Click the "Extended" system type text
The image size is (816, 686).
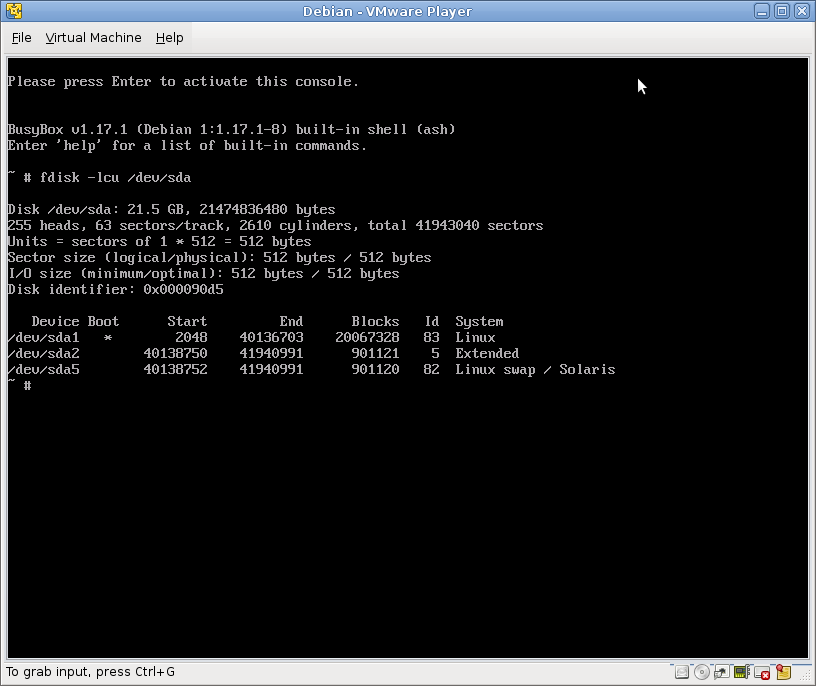tap(487, 353)
